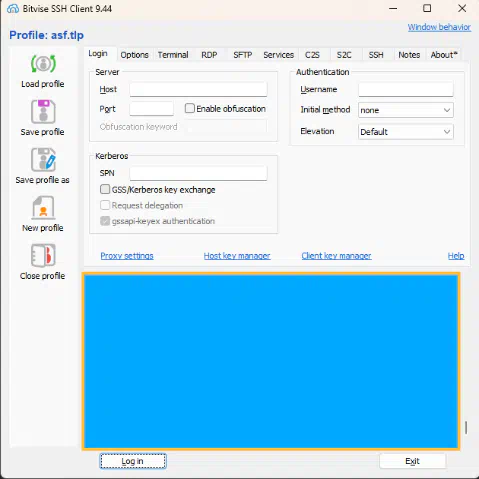Image resolution: width=479 pixels, height=479 pixels.
Task: Enable obfuscation checkbox
Action: [x=189, y=108]
